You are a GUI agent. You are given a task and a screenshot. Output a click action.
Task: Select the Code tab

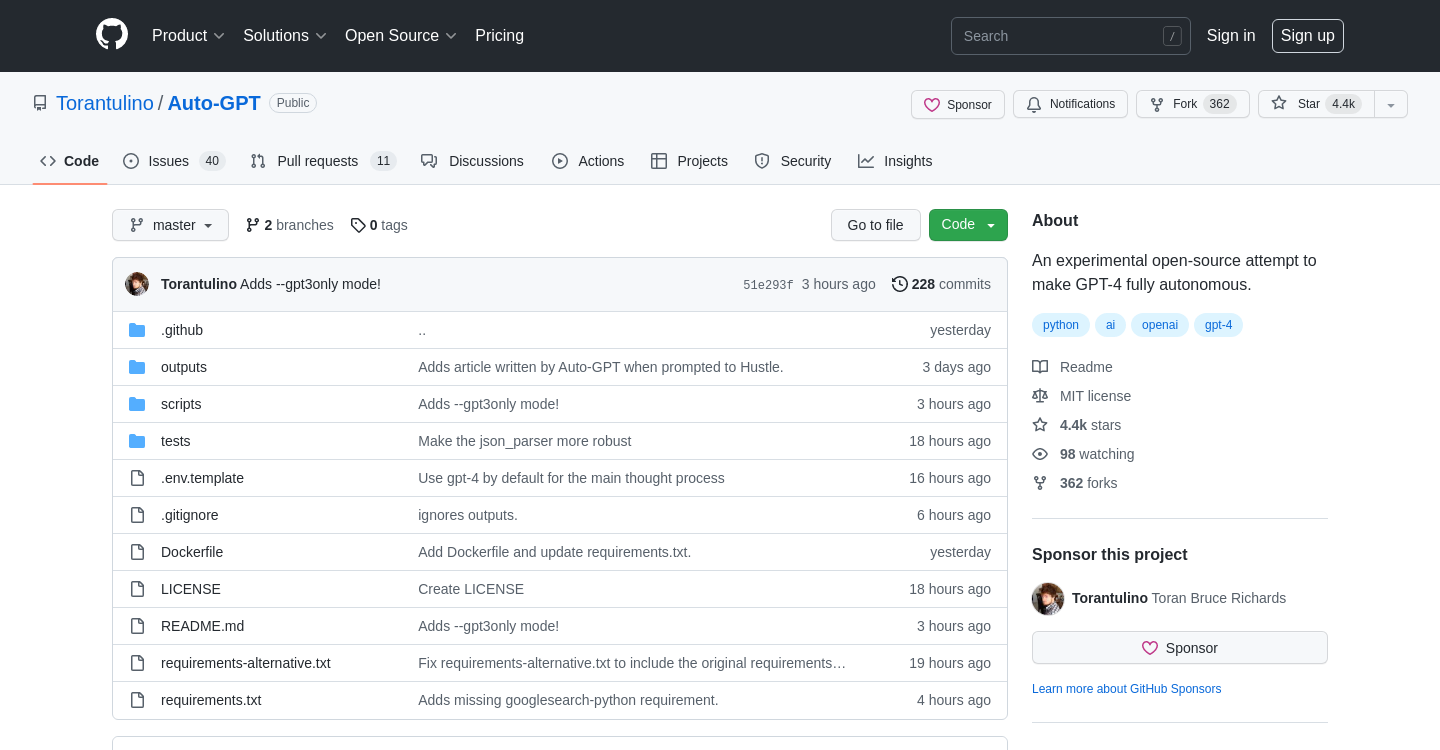(70, 161)
